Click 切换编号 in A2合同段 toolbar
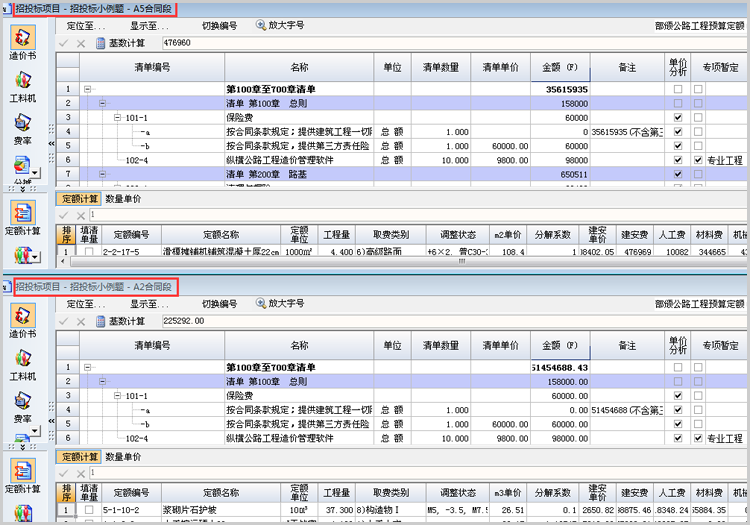Viewport: 750px width, 525px height. tap(220, 304)
